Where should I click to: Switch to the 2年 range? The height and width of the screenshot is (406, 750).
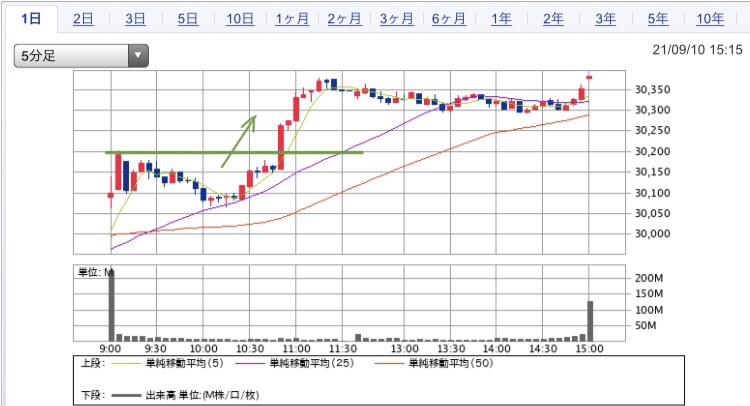tap(553, 19)
